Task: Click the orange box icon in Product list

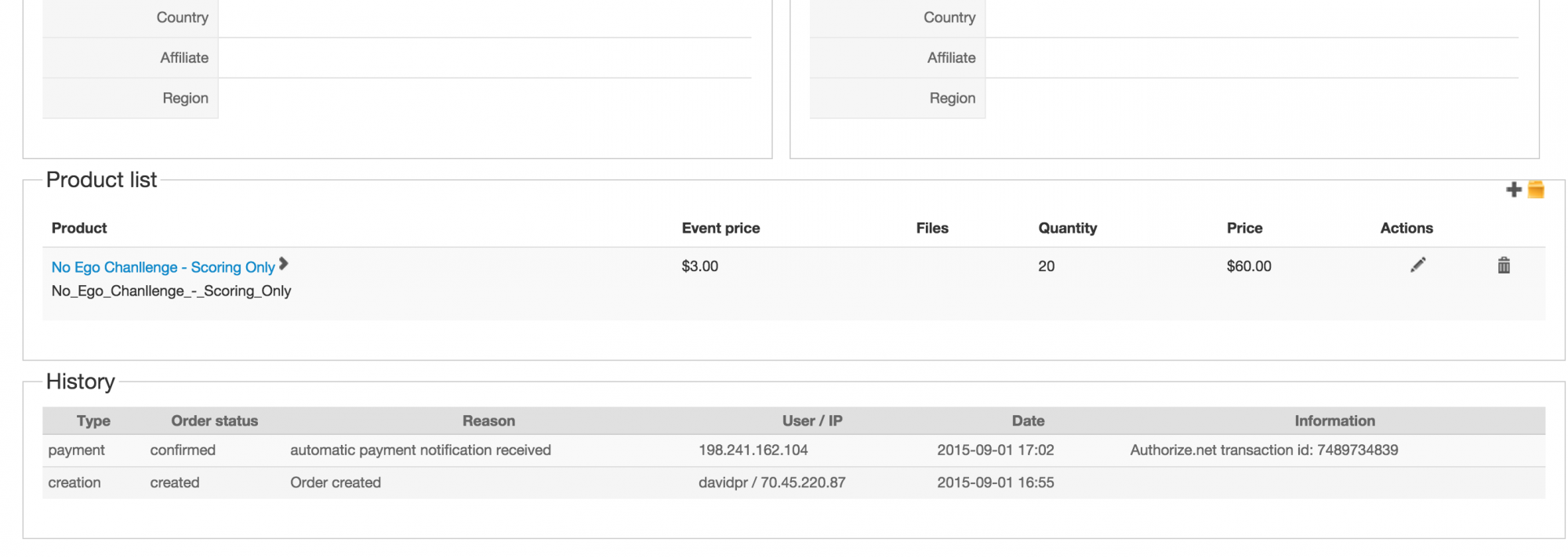Action: (x=1536, y=190)
